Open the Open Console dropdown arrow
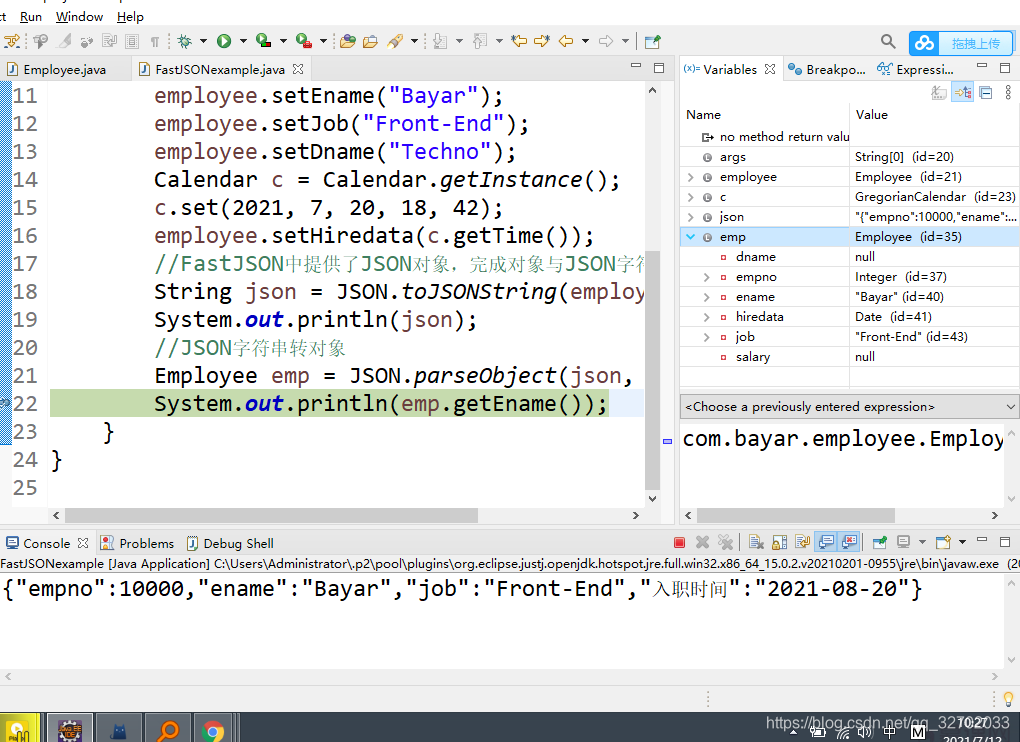The width and height of the screenshot is (1020, 742). click(962, 542)
